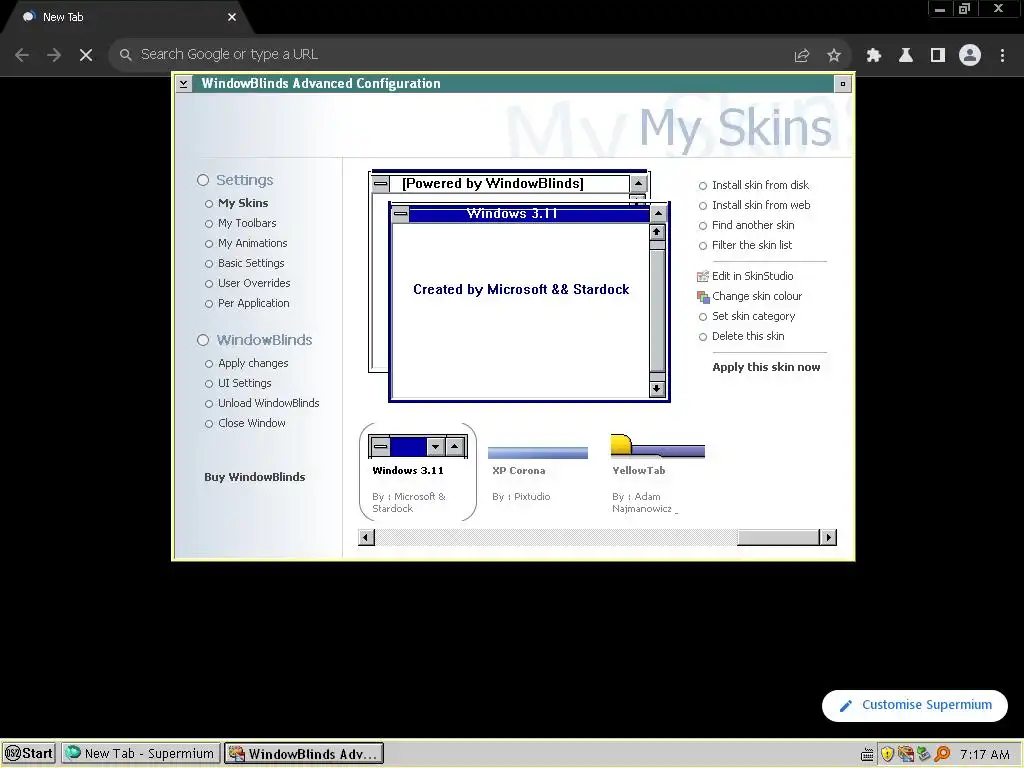1024x768 pixels.
Task: Click the Customise Supermium button
Action: coord(914,706)
